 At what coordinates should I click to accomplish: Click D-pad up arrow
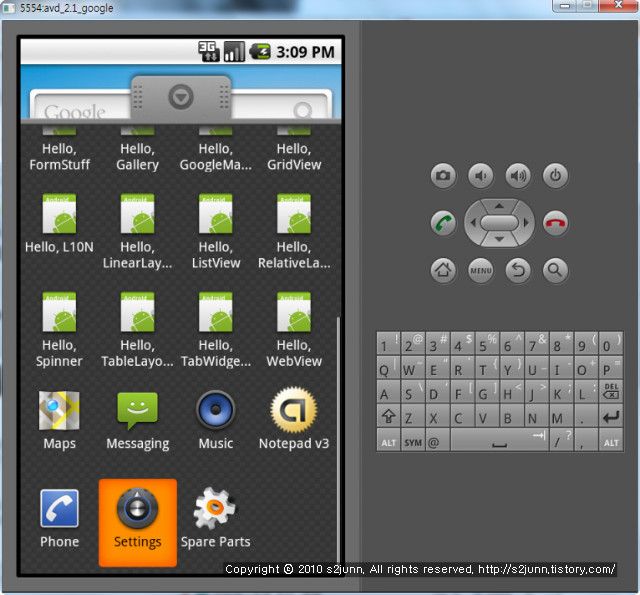499,206
